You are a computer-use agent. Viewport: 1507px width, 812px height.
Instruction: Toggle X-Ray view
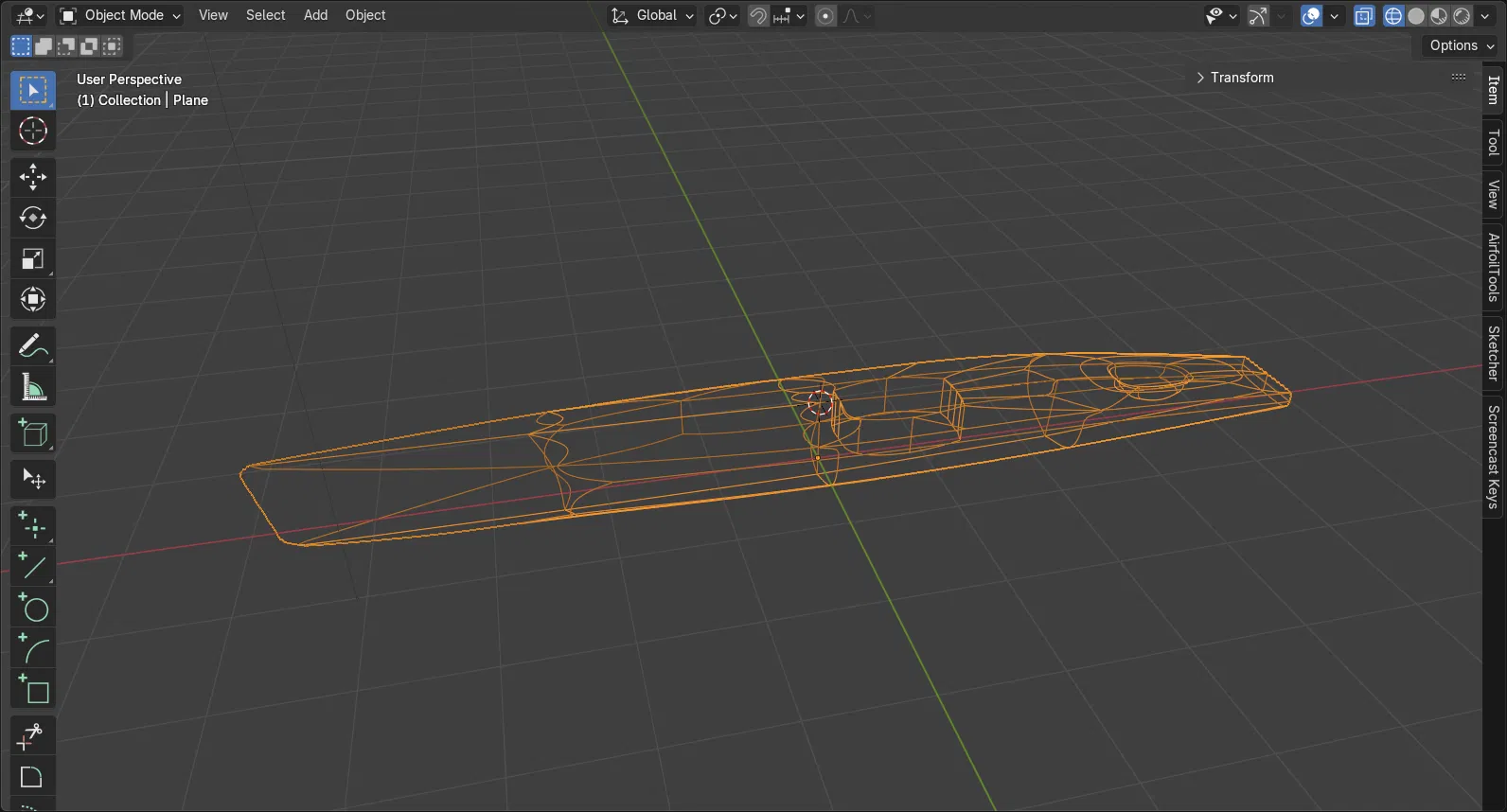coord(1364,15)
